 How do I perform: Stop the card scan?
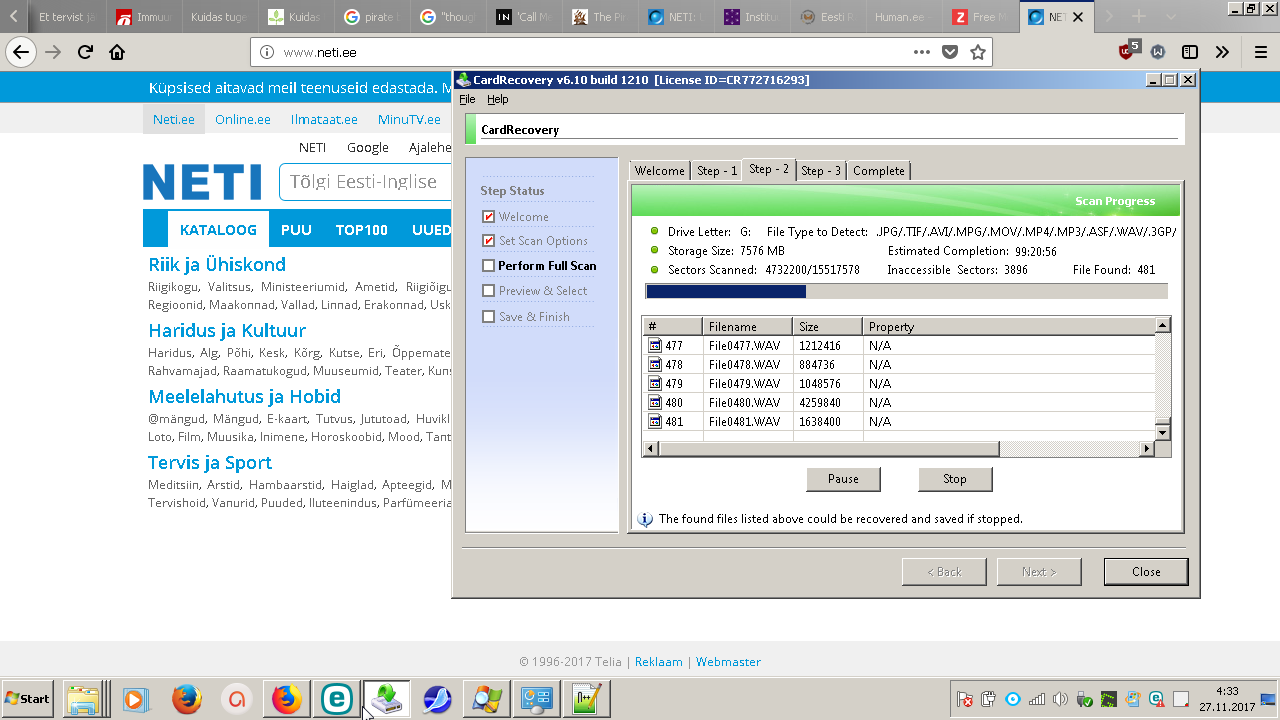(x=955, y=479)
